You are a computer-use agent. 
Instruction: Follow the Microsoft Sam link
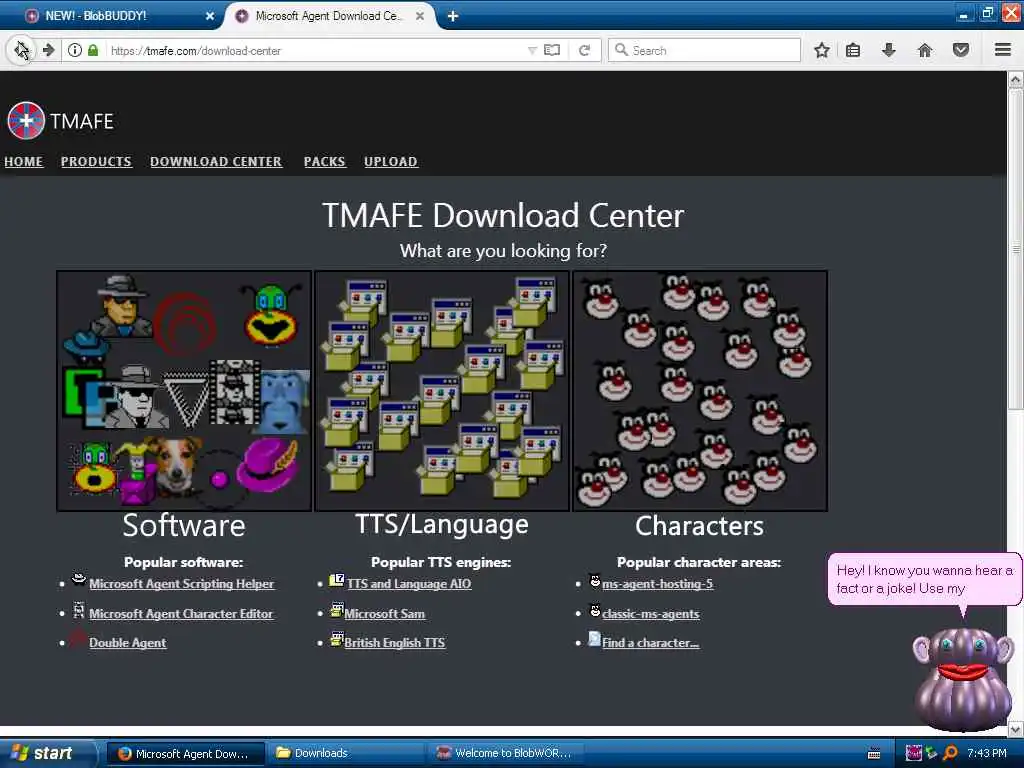(x=385, y=614)
